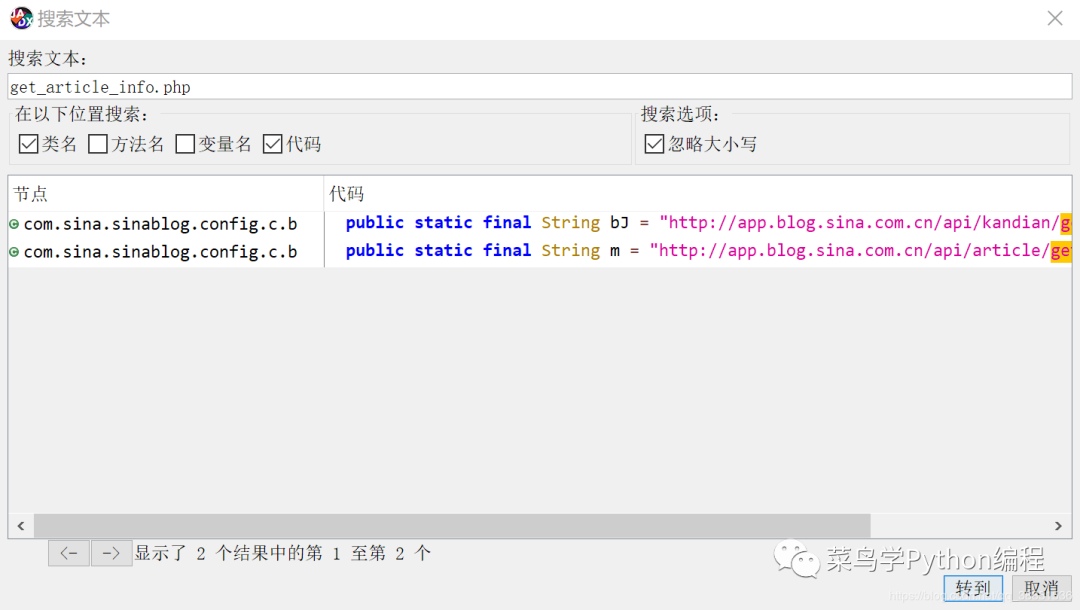Click the horizontal scrollbar right arrow
This screenshot has width=1080, height=610.
tap(1059, 526)
